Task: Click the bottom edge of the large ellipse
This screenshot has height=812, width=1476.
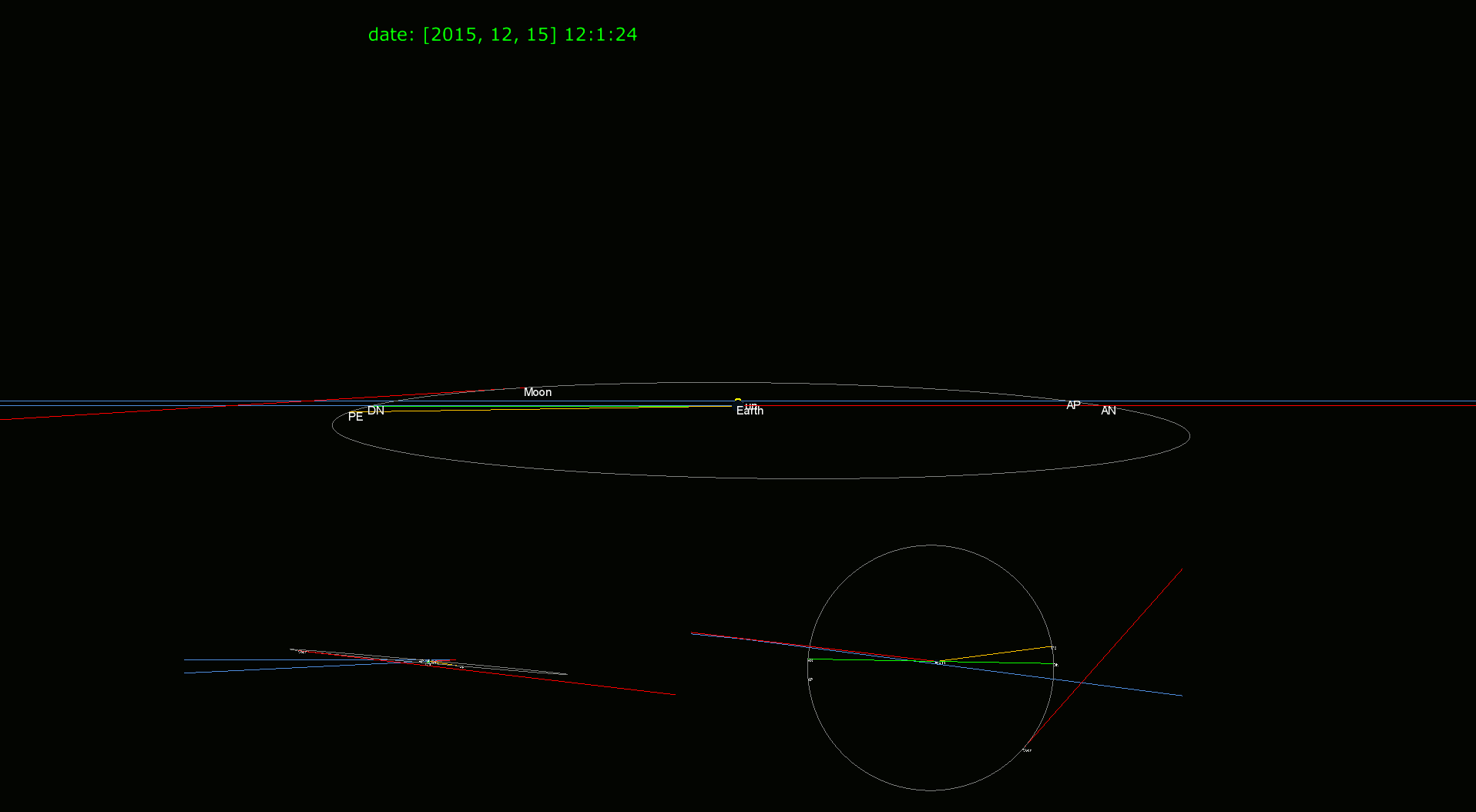Action: (x=770, y=478)
